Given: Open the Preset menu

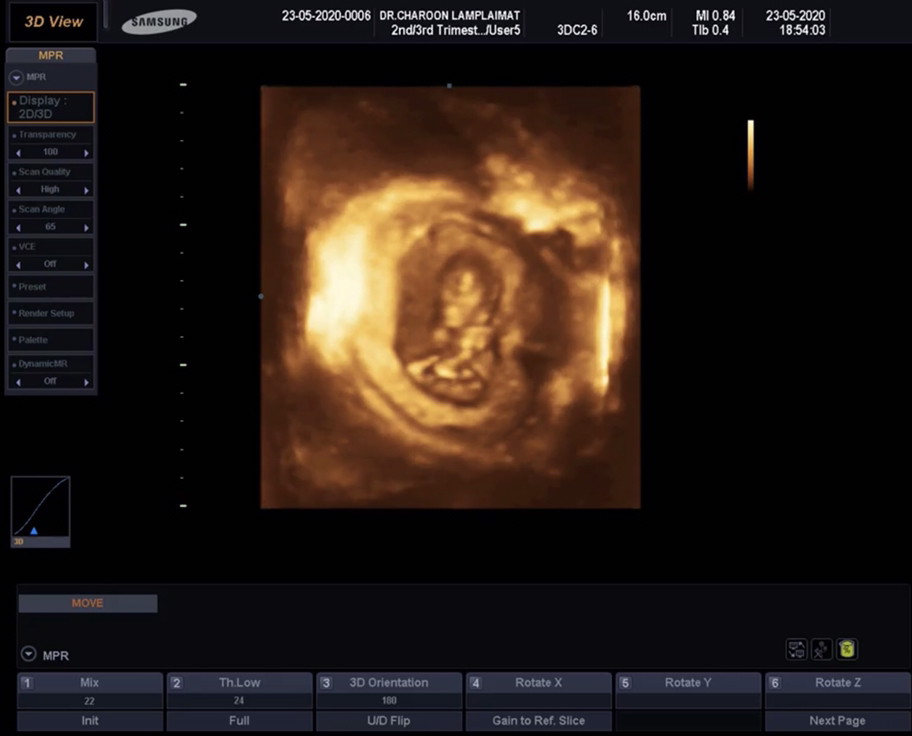Looking at the screenshot, I should [51, 287].
